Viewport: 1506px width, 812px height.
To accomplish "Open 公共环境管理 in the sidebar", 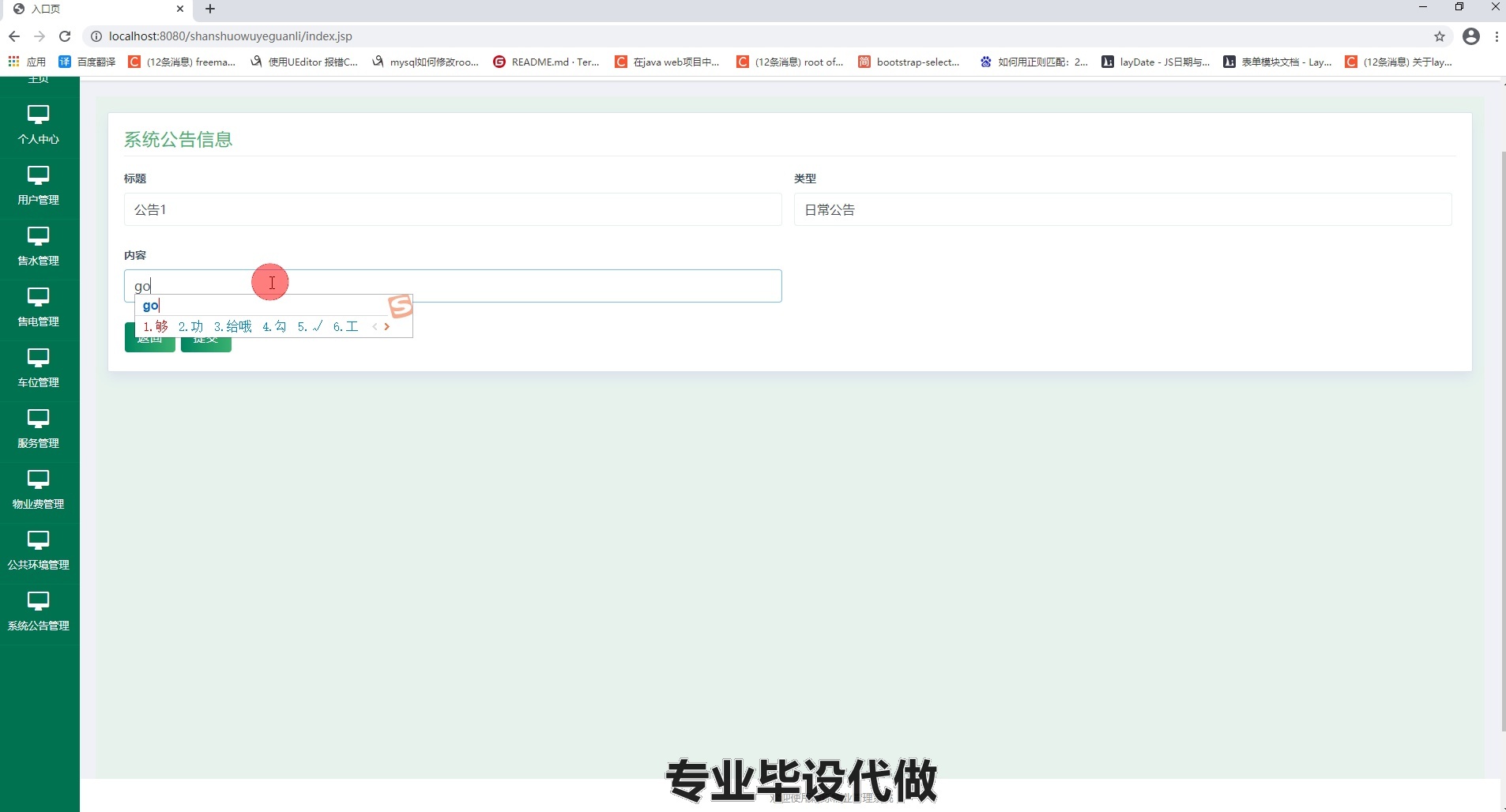I will pos(39,551).
